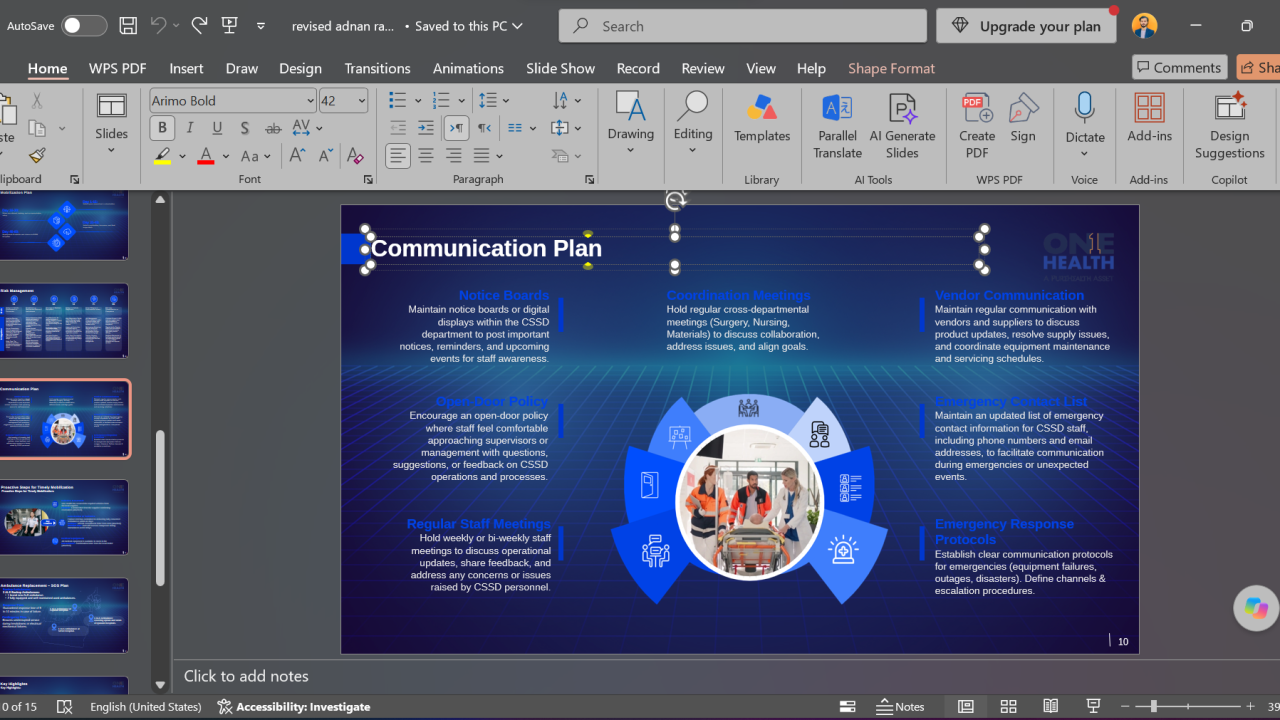Open Design Suggestions Copilot
Image resolution: width=1280 pixels, height=720 pixels.
(x=1229, y=126)
